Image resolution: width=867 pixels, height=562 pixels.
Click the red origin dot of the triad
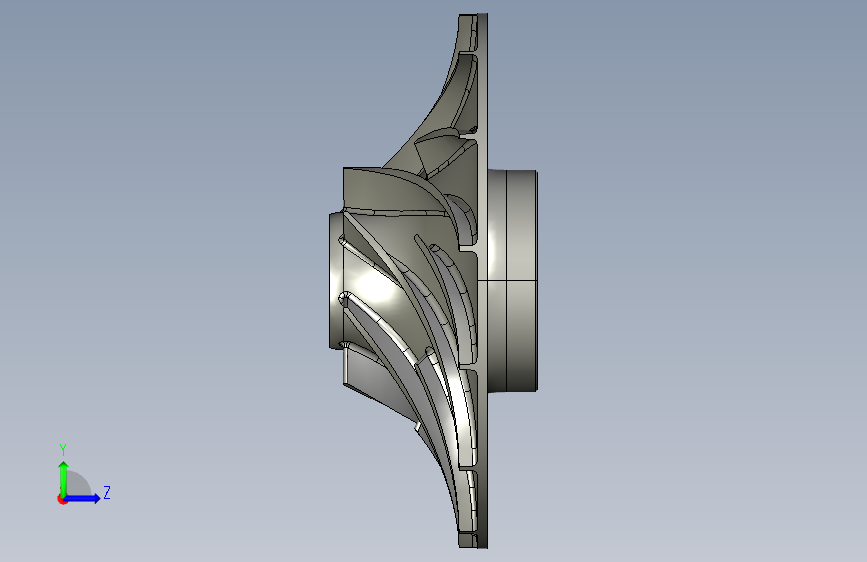62,499
